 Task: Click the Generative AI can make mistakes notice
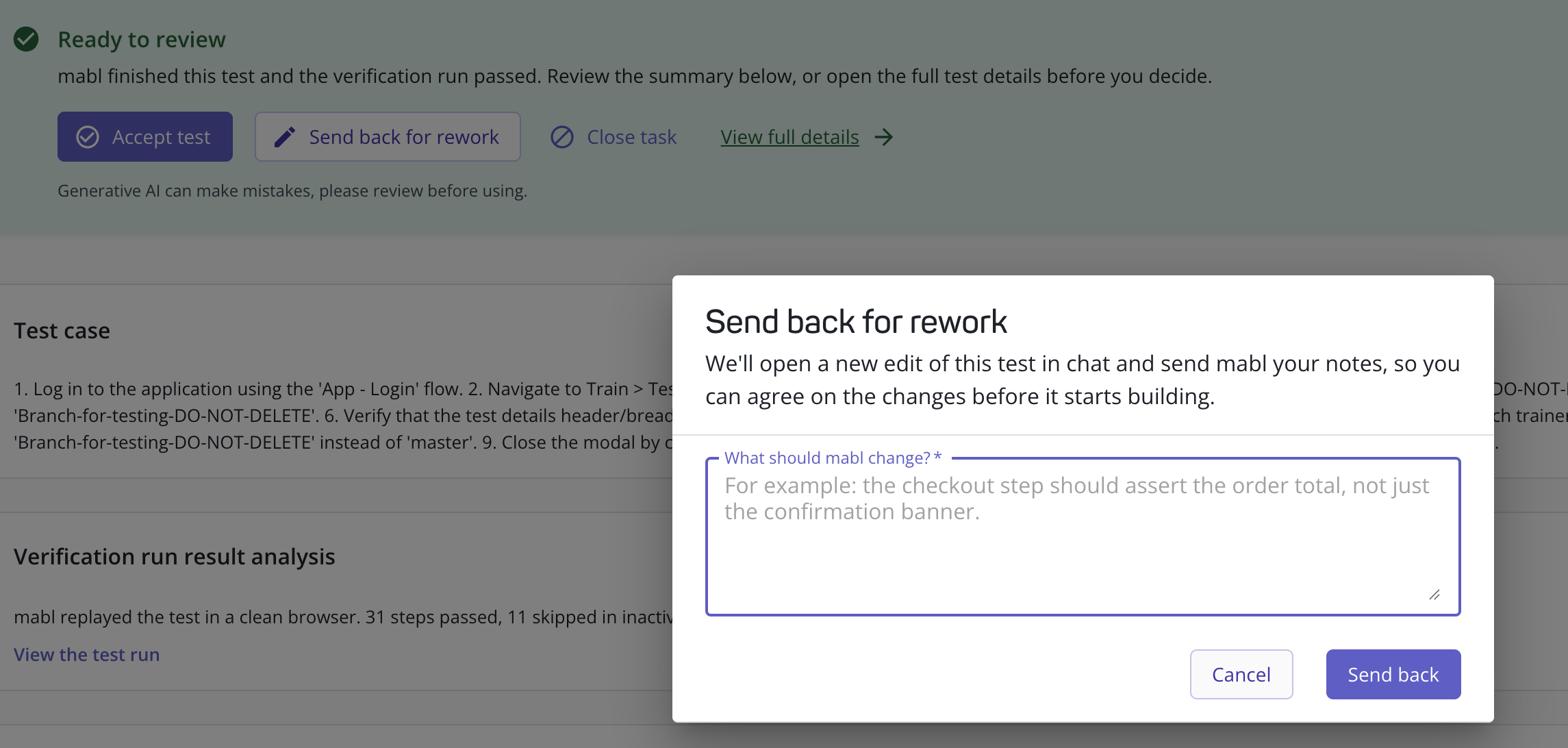click(x=292, y=191)
